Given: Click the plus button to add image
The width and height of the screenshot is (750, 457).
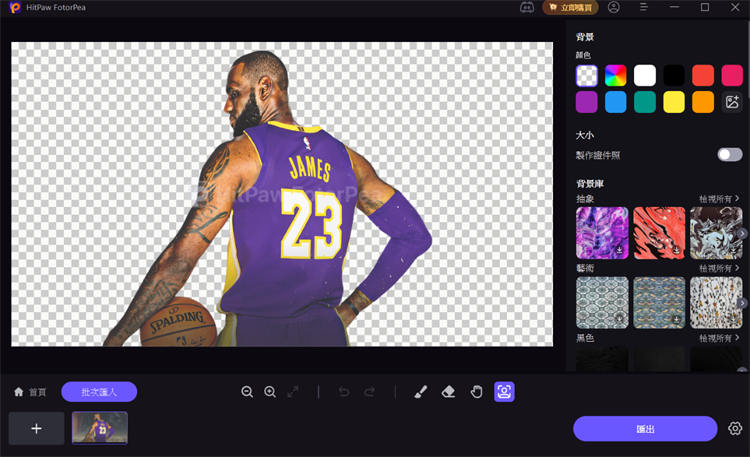Looking at the screenshot, I should [36, 428].
